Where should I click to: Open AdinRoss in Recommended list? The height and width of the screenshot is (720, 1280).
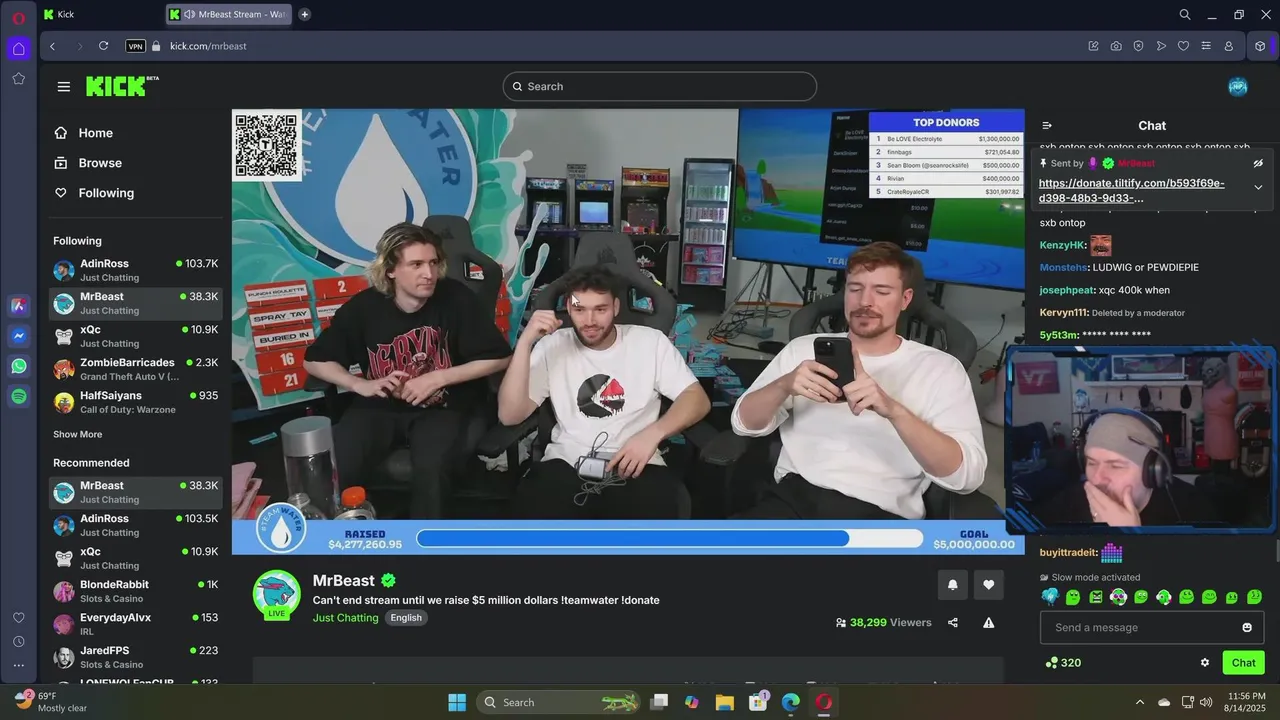click(x=136, y=525)
